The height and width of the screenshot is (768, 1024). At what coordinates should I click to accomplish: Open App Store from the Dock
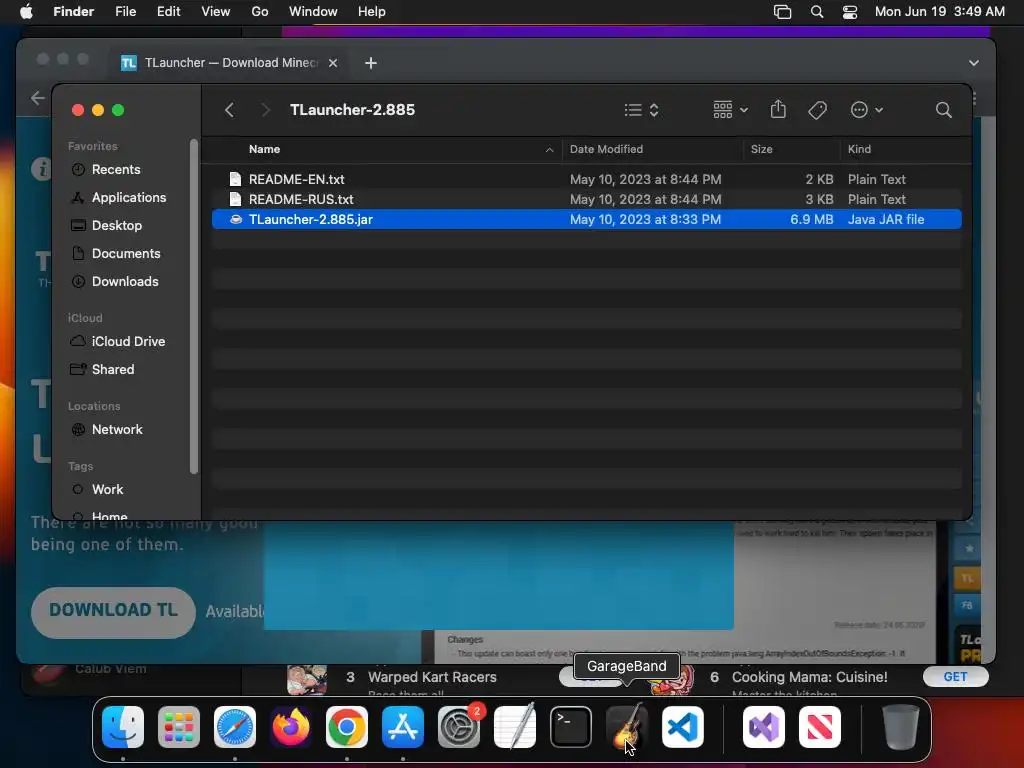403,726
